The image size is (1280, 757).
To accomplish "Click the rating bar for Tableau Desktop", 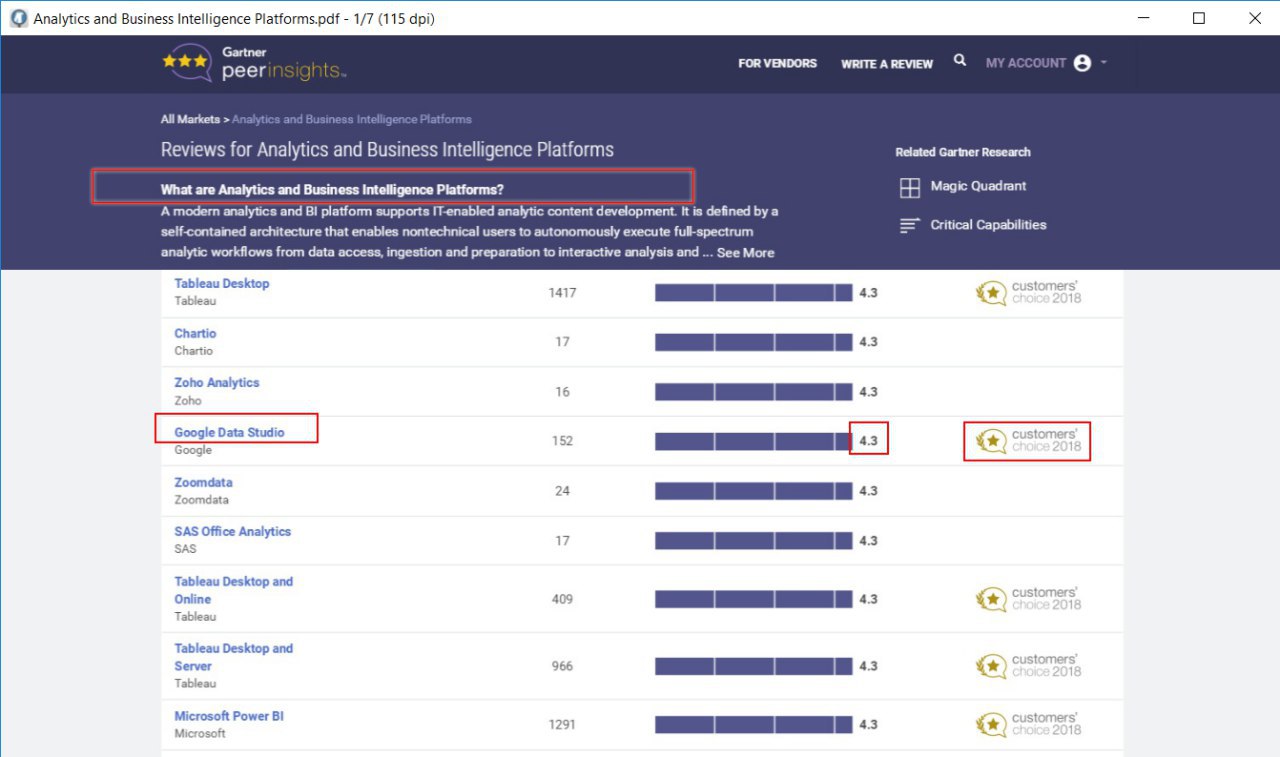I will click(x=754, y=293).
